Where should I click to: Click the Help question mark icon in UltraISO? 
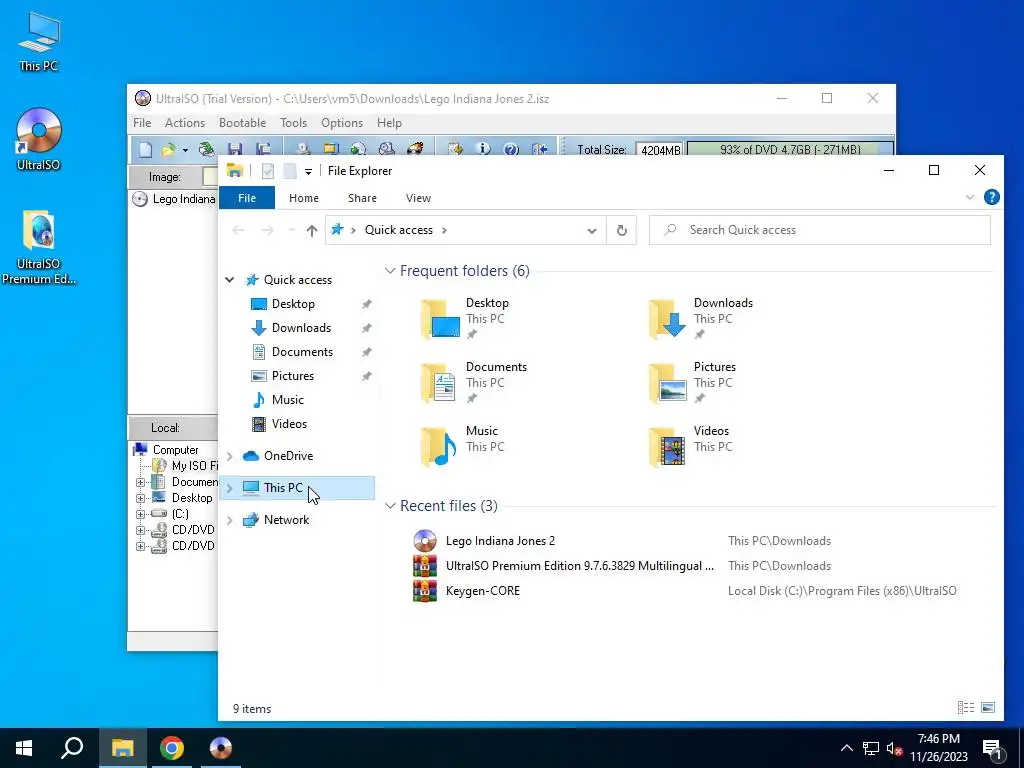(x=511, y=150)
